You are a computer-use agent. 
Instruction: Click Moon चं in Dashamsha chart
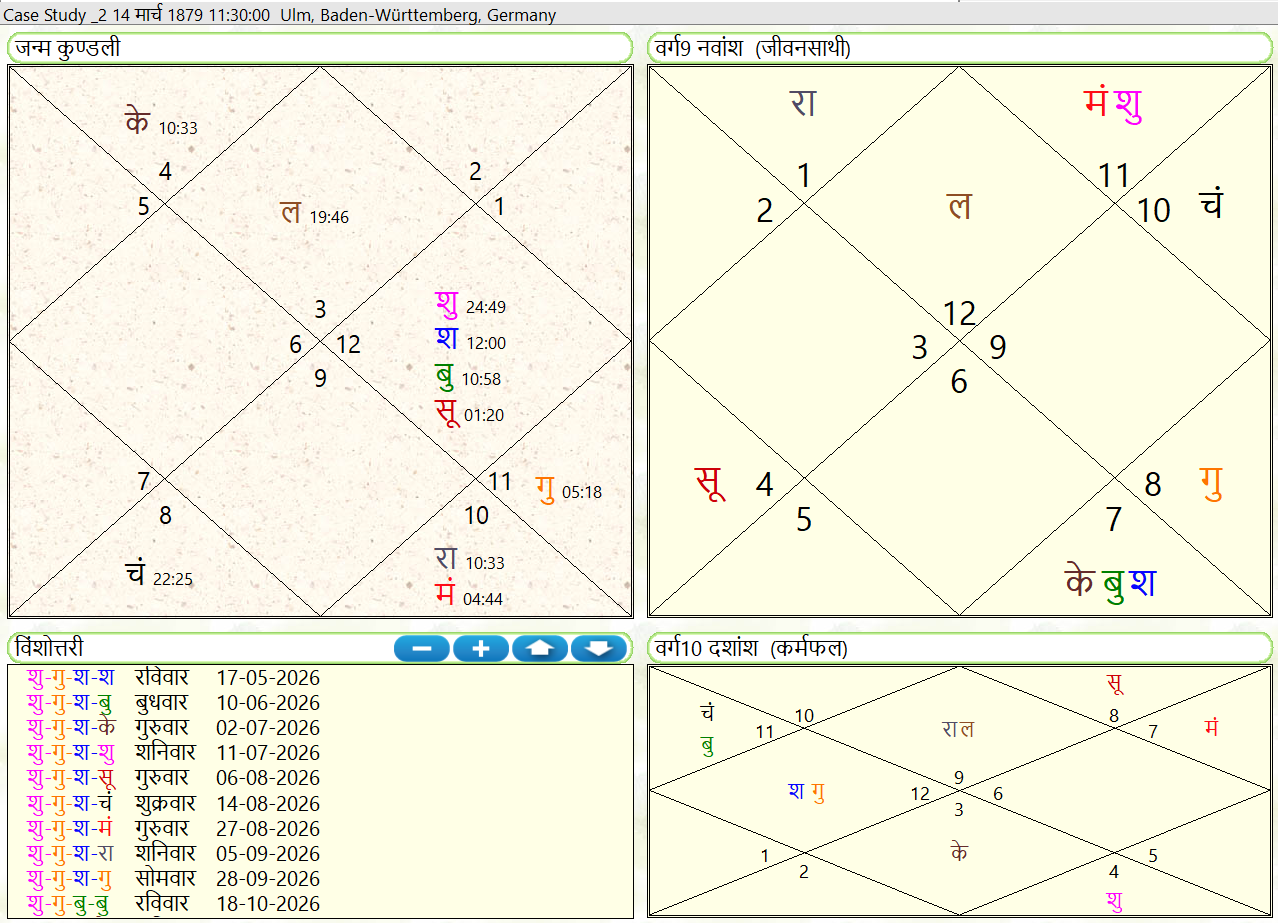coord(708,712)
